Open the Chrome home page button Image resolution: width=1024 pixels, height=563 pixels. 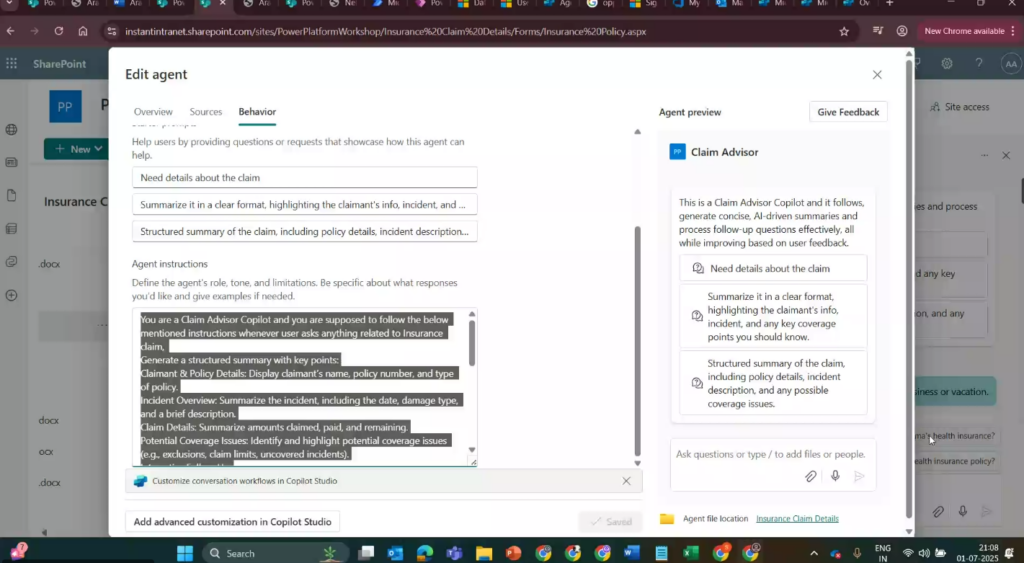[83, 31]
